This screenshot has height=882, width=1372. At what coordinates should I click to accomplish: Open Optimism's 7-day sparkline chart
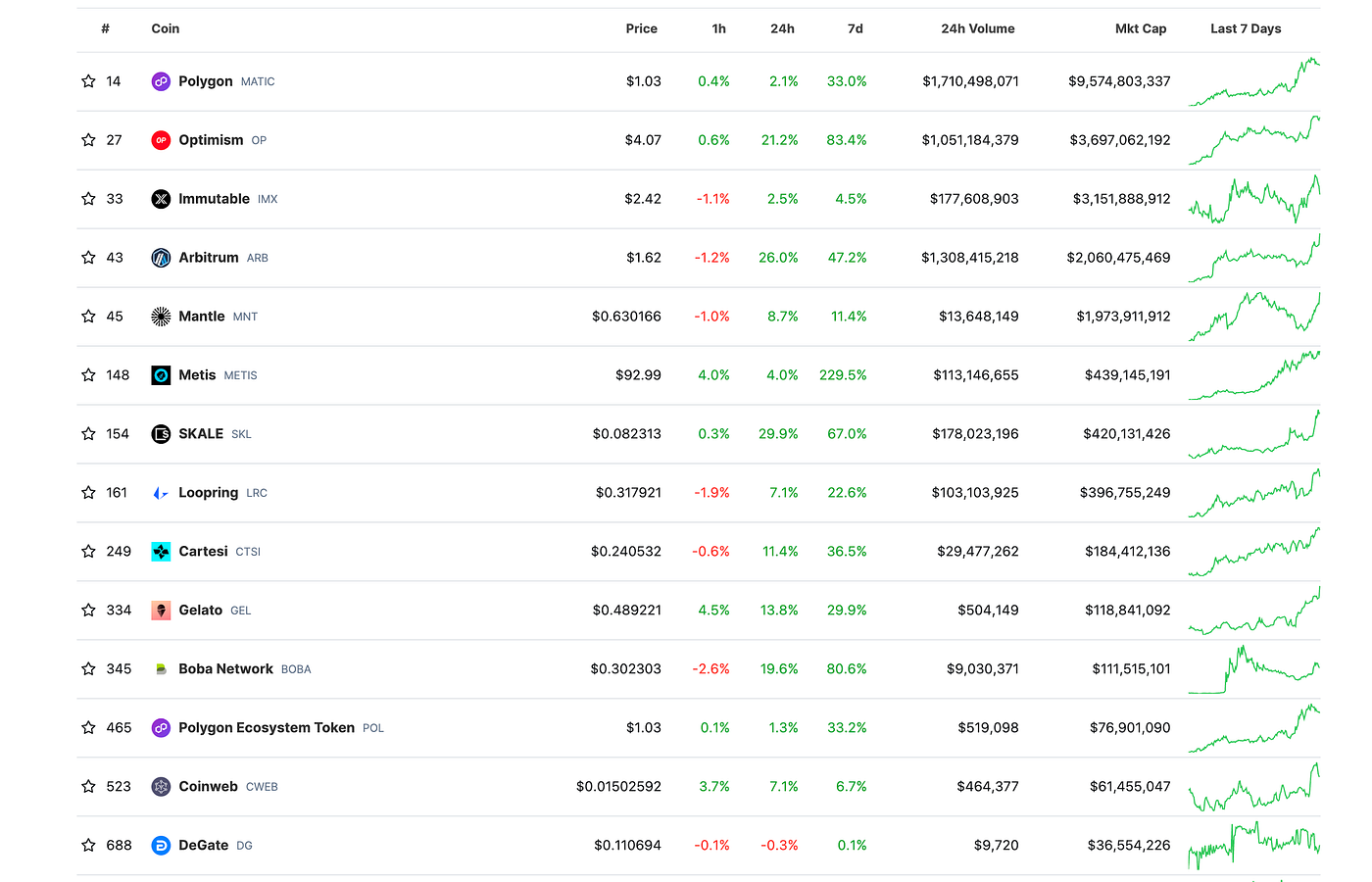(x=1254, y=140)
